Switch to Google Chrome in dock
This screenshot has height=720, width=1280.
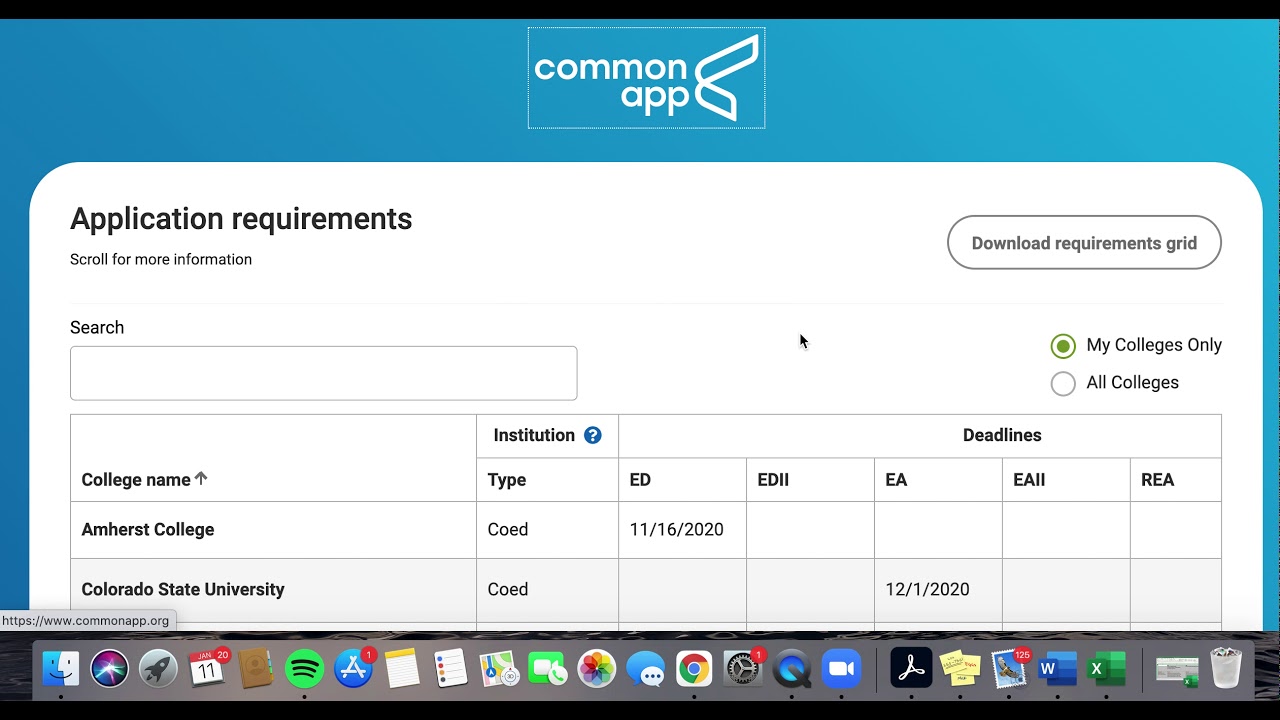click(x=694, y=668)
